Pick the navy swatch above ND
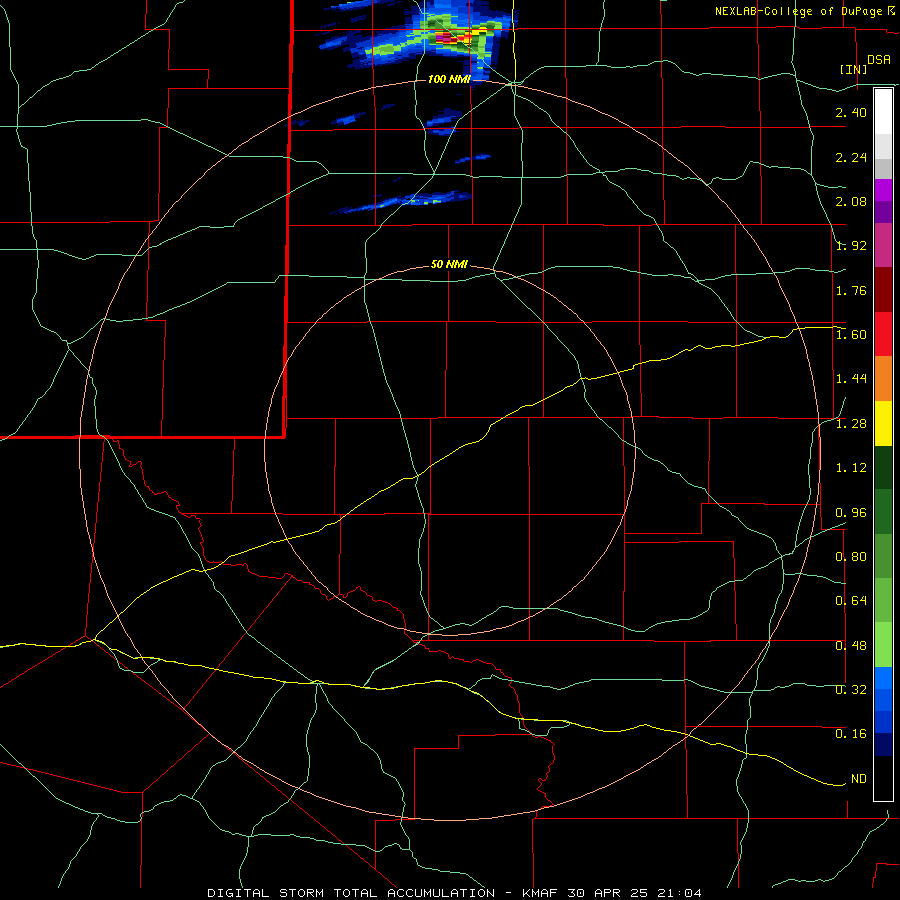The image size is (900, 900). point(883,744)
